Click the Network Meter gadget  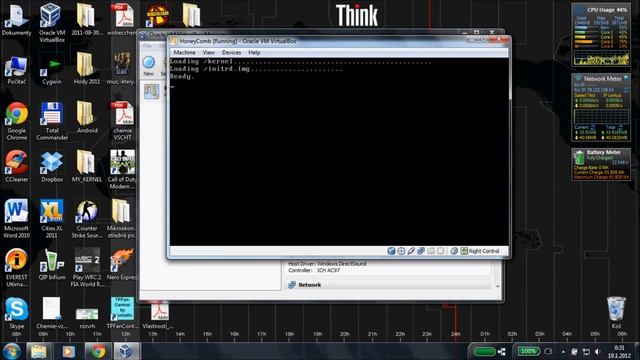tap(601, 108)
